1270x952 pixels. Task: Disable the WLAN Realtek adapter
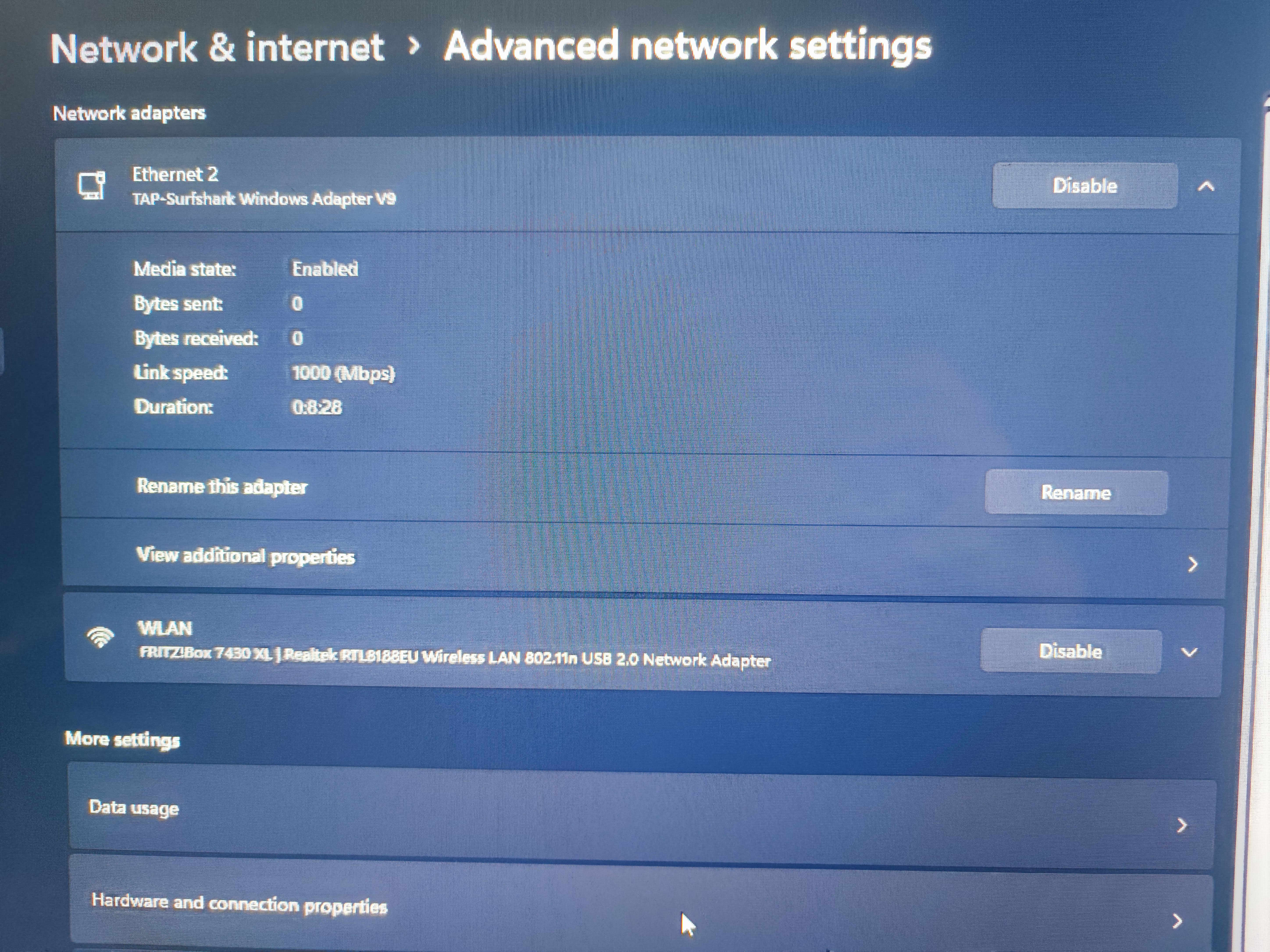(x=1071, y=651)
